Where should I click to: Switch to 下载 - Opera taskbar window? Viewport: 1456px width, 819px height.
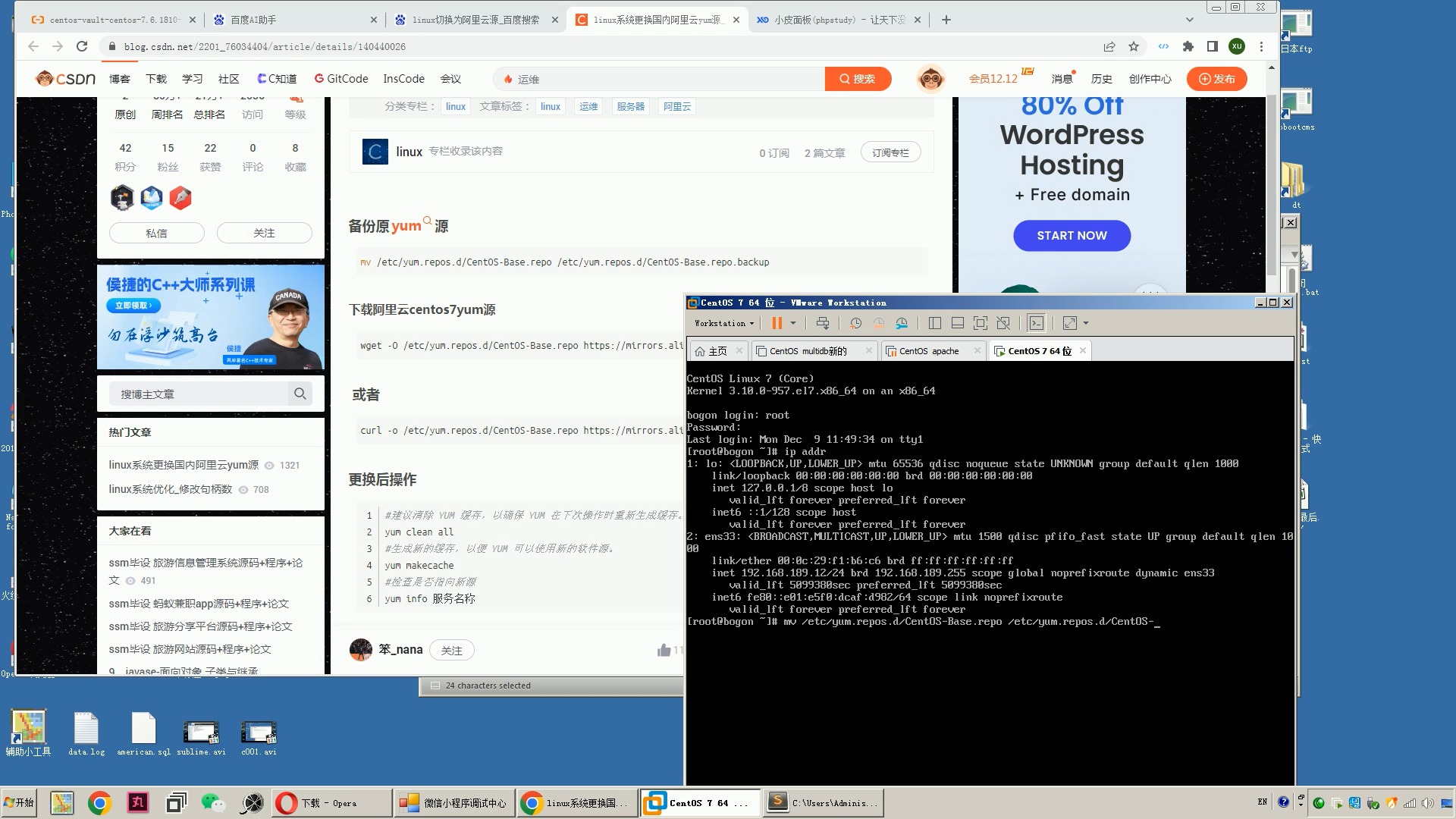(x=331, y=803)
